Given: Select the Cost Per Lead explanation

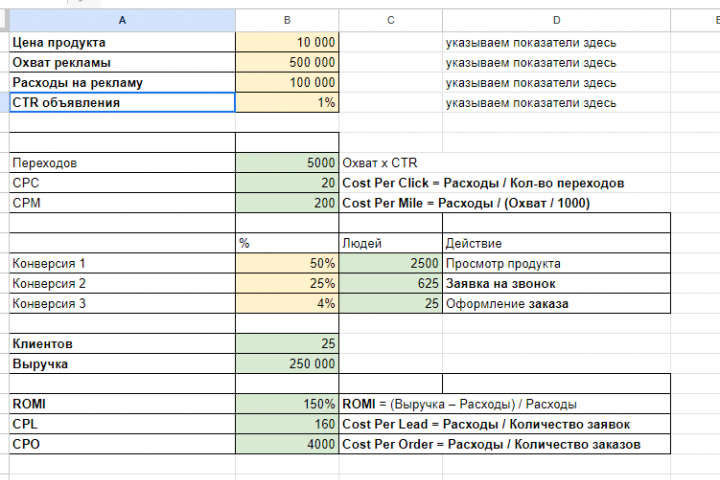Looking at the screenshot, I should click(x=486, y=424).
